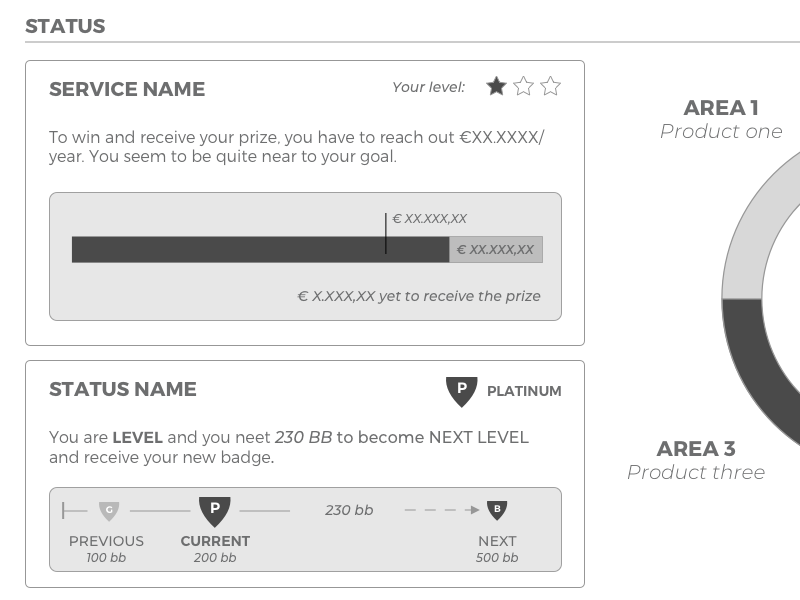This screenshot has width=800, height=600.
Task: Select the next level B badge
Action: [497, 511]
